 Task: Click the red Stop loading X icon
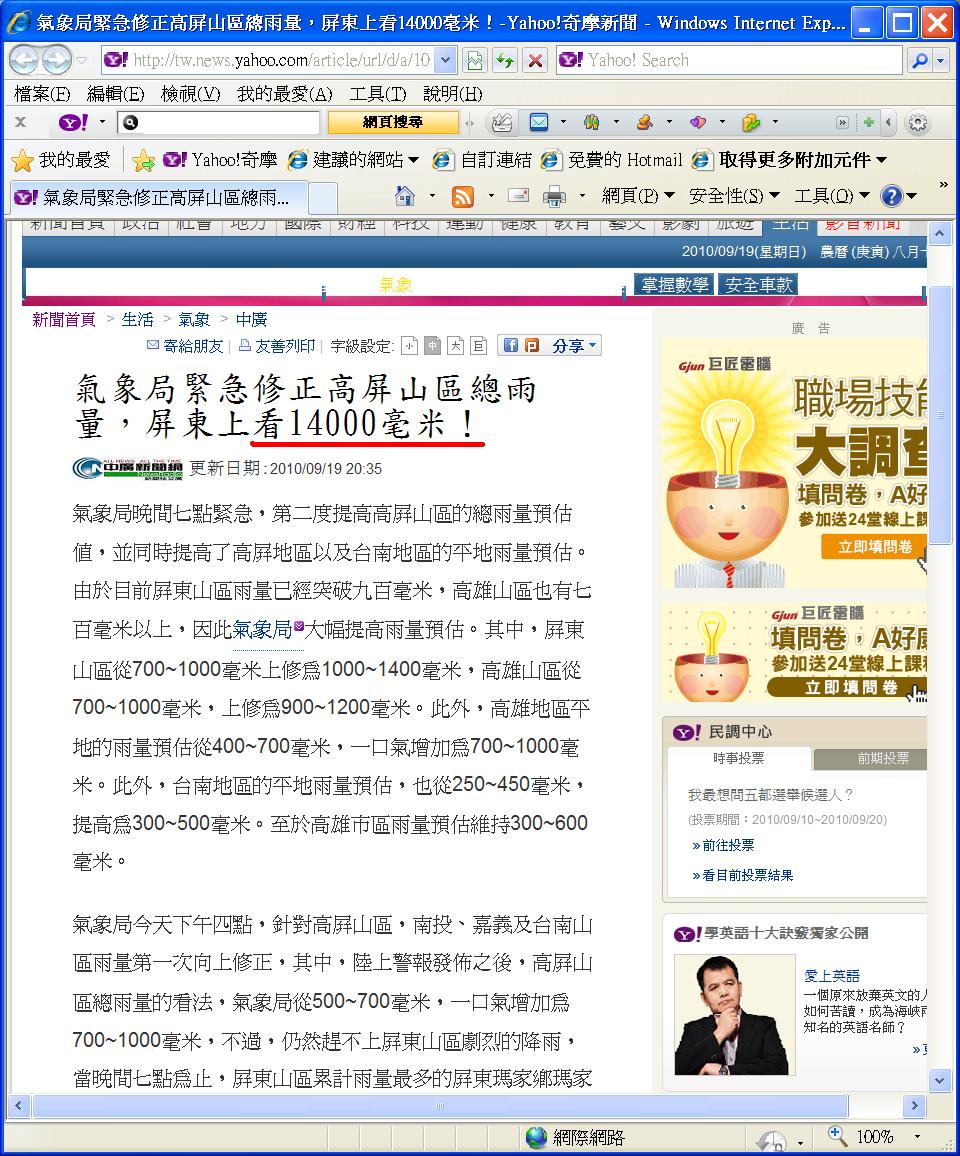point(535,60)
